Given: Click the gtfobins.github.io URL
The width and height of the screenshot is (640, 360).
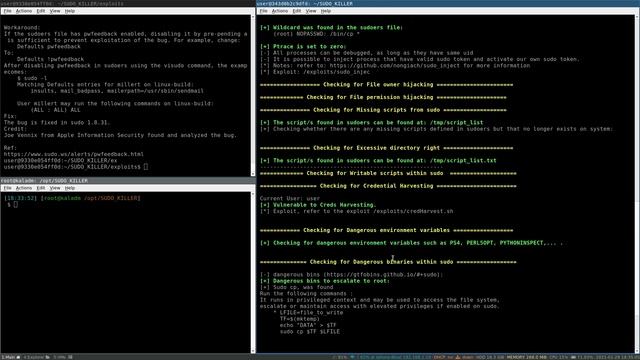Looking at the screenshot, I should click(x=383, y=274).
